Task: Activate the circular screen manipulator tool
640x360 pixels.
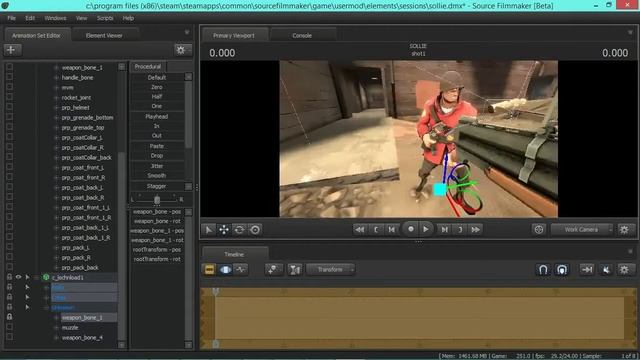Action: (255, 230)
